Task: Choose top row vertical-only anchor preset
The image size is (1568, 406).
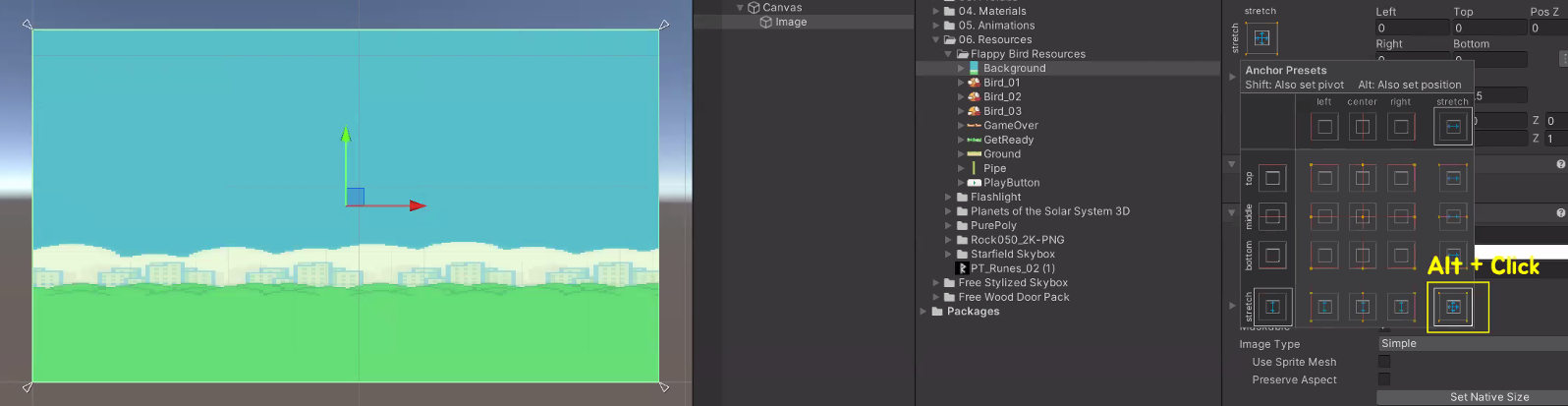Action: click(x=1272, y=178)
